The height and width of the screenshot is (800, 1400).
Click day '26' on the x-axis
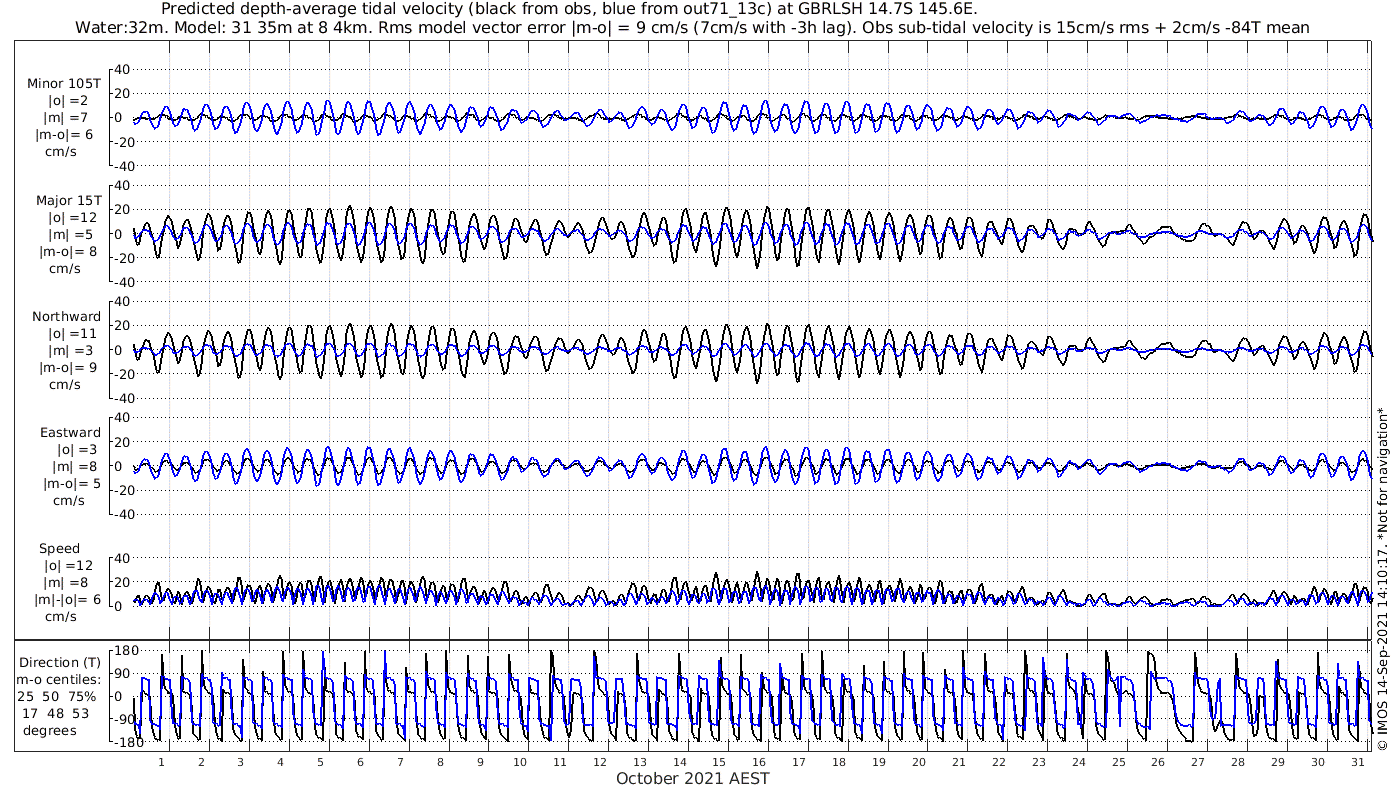[x=1158, y=762]
